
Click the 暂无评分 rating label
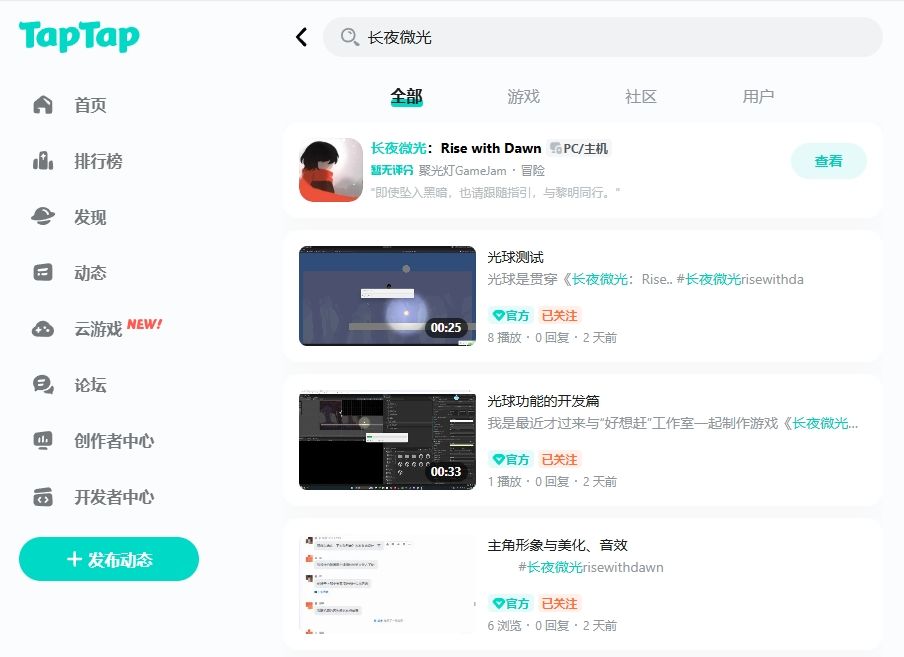click(x=392, y=171)
